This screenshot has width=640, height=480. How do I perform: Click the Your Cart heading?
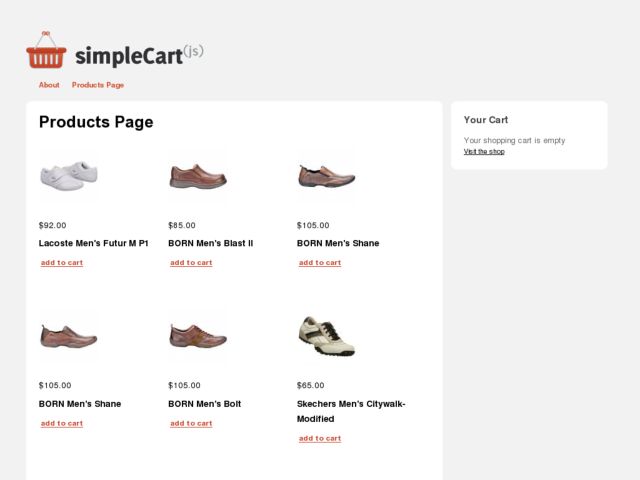pyautogui.click(x=486, y=120)
